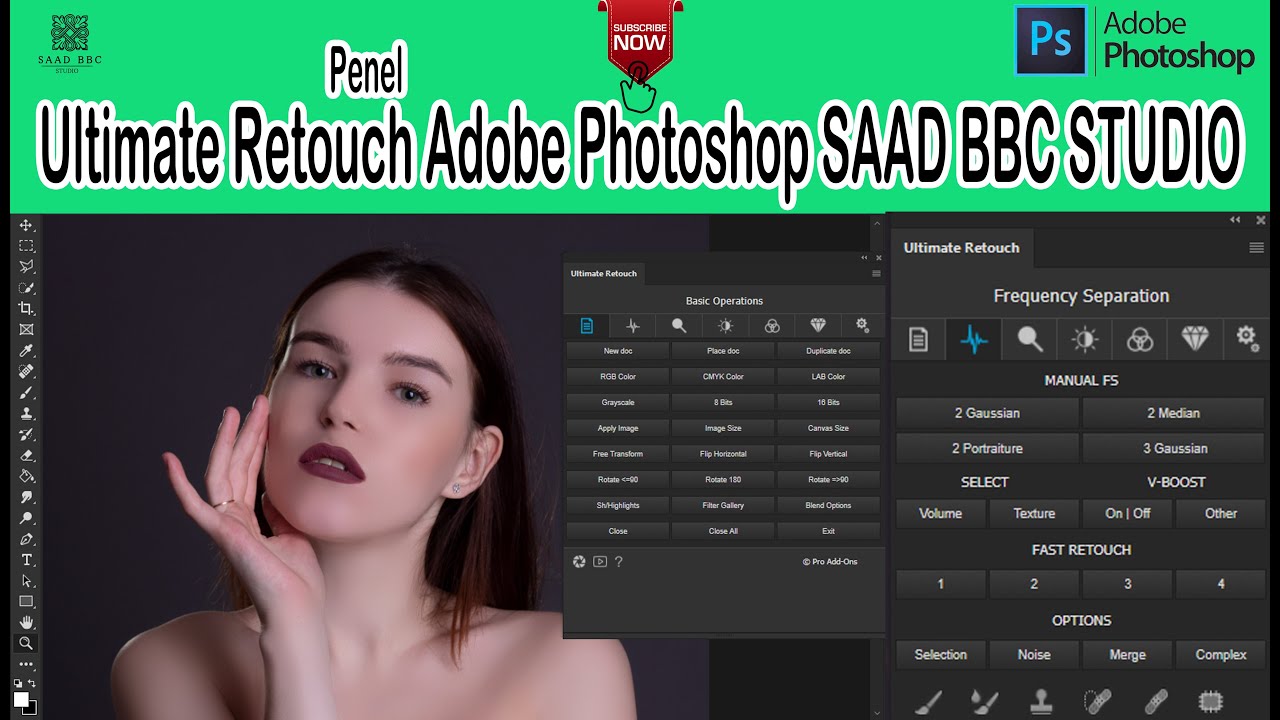Collapse the small panel using the double arrows
This screenshot has width=1280, height=720.
pos(865,257)
